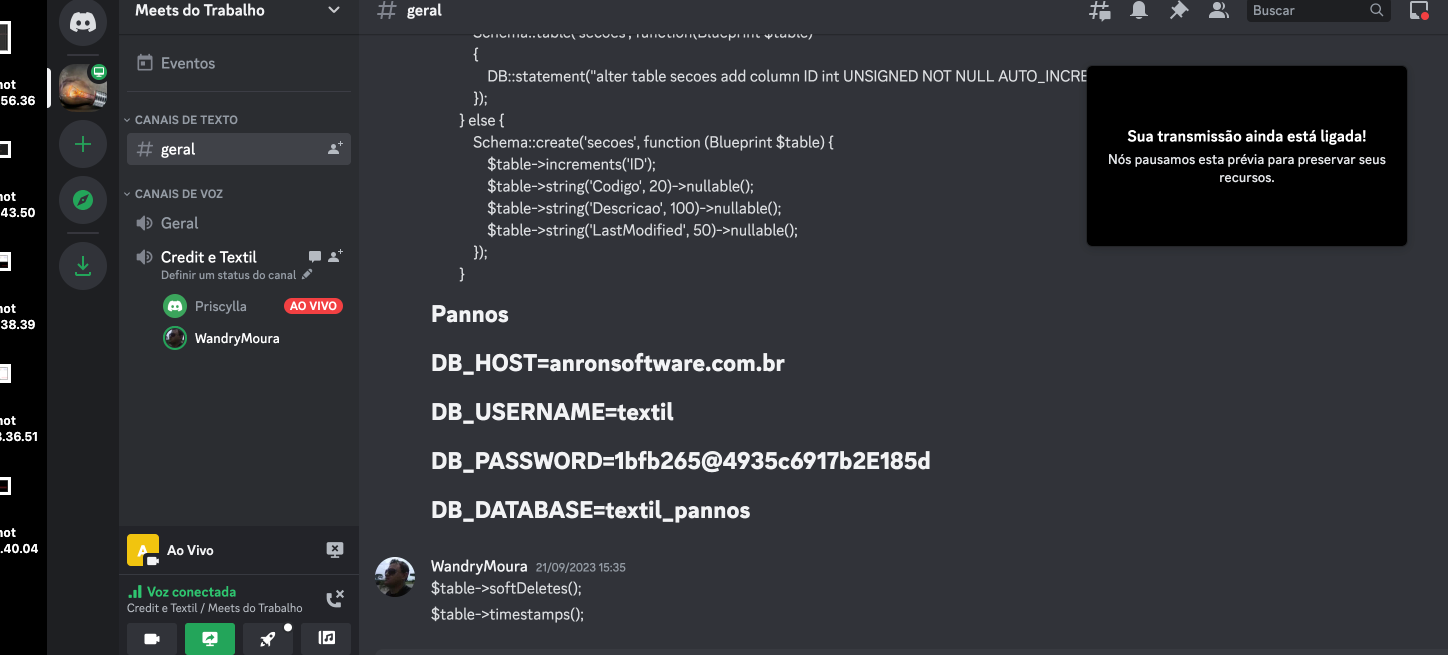Open the Activities rocket icon

(x=268, y=638)
